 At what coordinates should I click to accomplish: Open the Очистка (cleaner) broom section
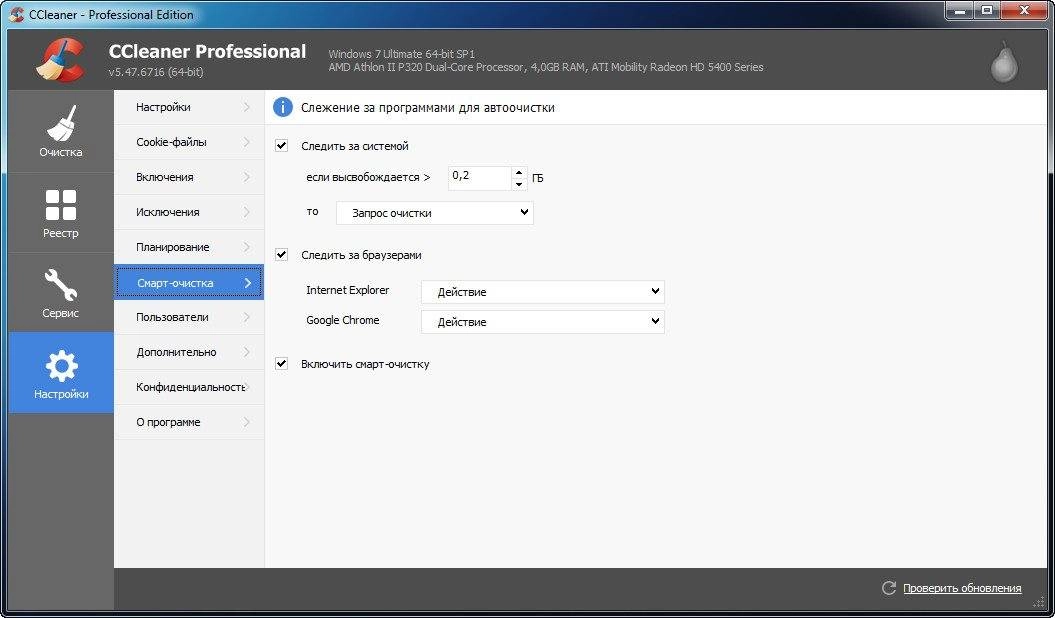click(x=61, y=132)
